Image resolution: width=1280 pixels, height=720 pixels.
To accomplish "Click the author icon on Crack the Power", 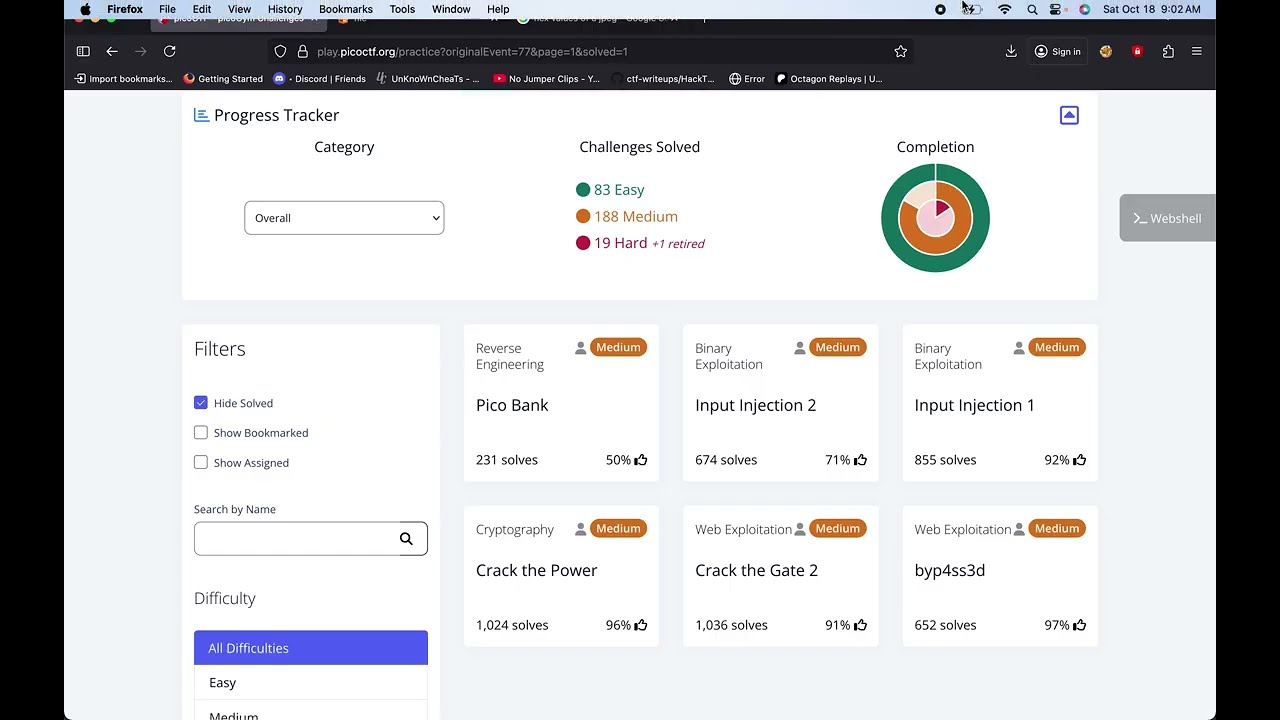I will pos(580,529).
